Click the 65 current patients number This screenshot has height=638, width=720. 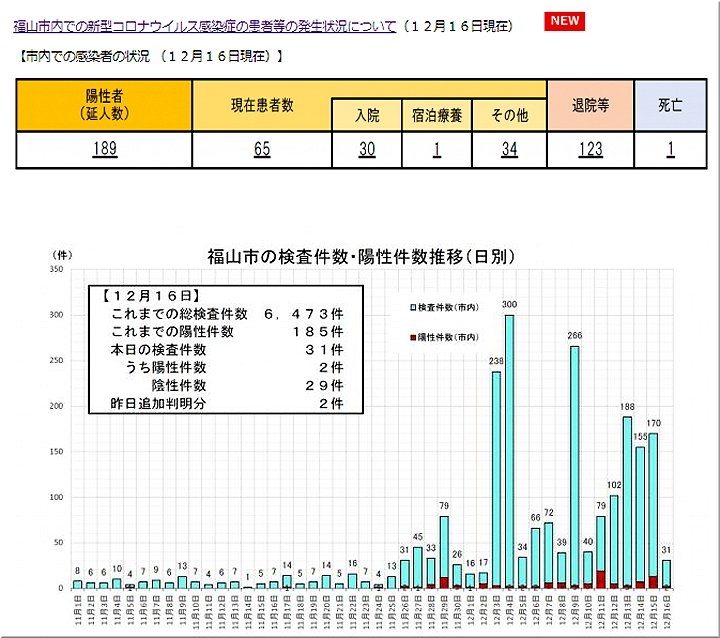[261, 150]
